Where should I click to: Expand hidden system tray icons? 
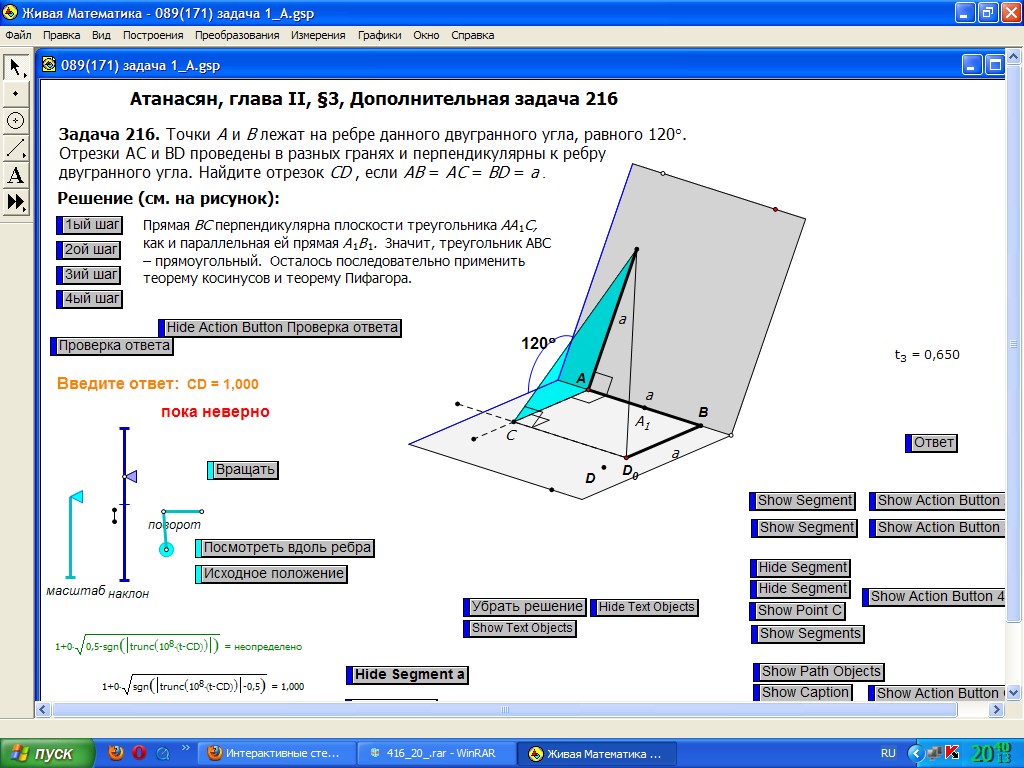click(914, 753)
